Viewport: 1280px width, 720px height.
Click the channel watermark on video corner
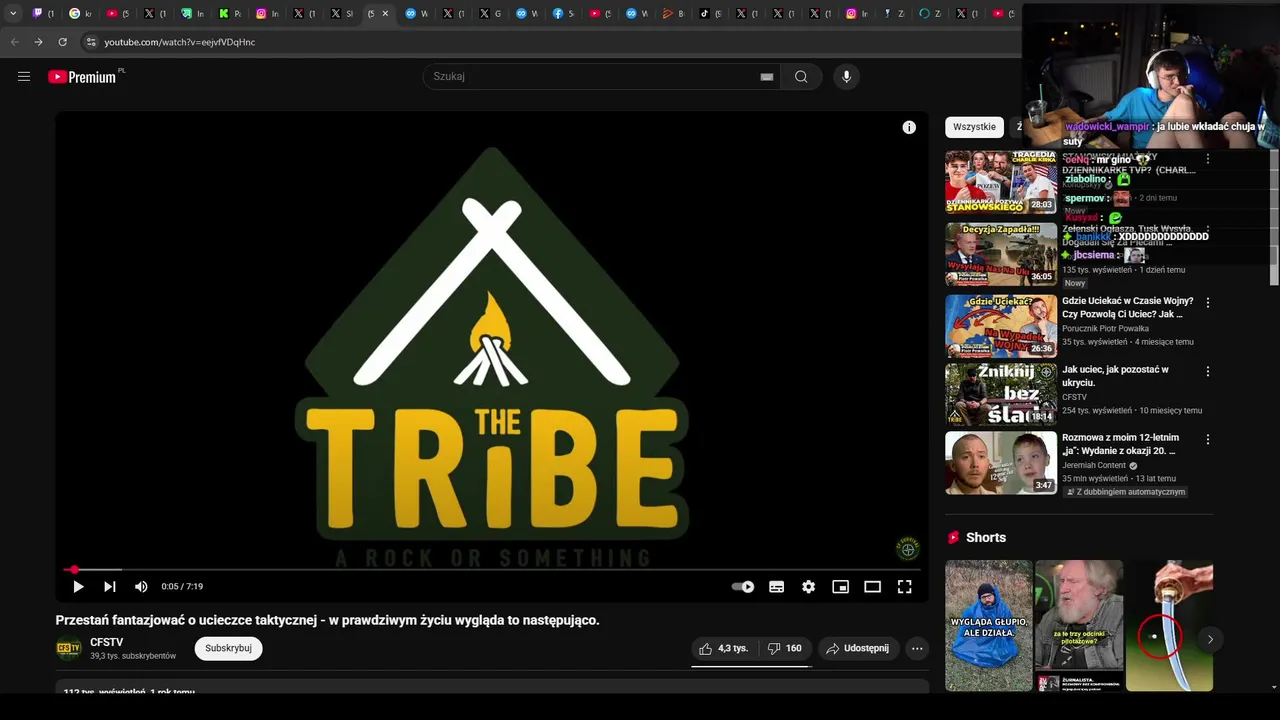907,548
